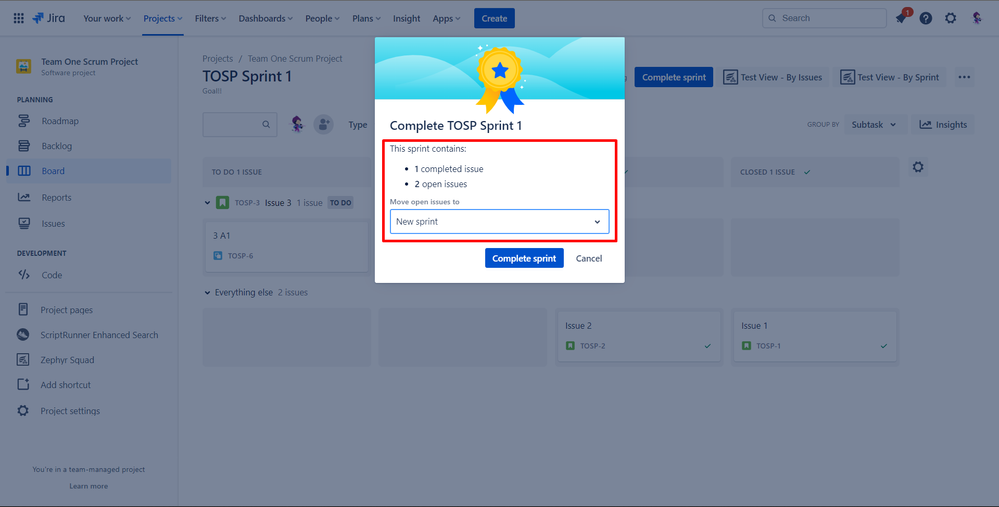Viewport: 999px width, 507px height.
Task: Open Test View - By Issues
Action: 773,77
